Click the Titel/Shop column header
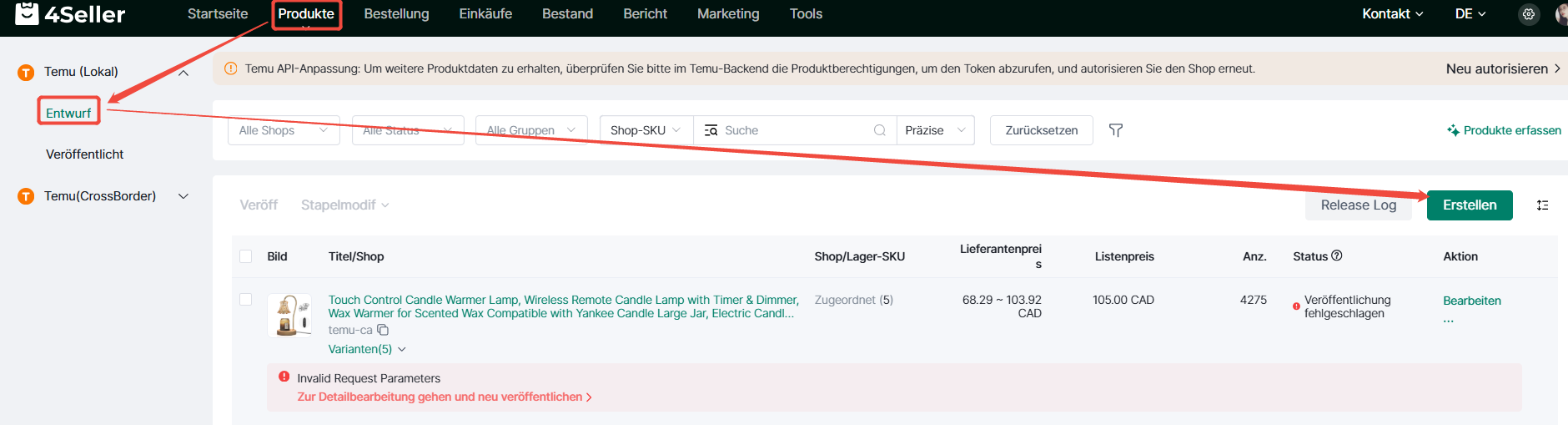Screen dimensions: 1568x425 (x=356, y=256)
